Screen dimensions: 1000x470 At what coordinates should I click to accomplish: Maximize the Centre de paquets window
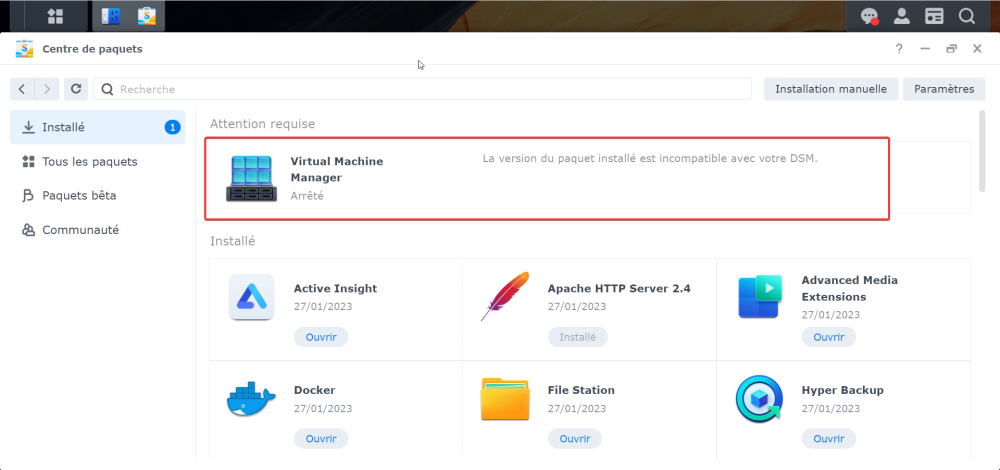(x=952, y=48)
